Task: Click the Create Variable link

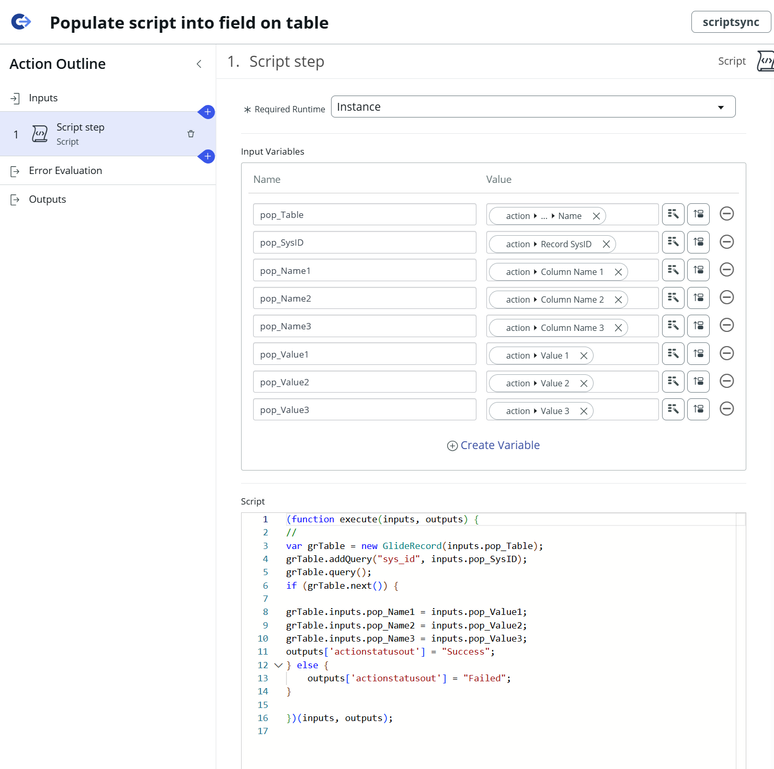Action: (x=493, y=445)
